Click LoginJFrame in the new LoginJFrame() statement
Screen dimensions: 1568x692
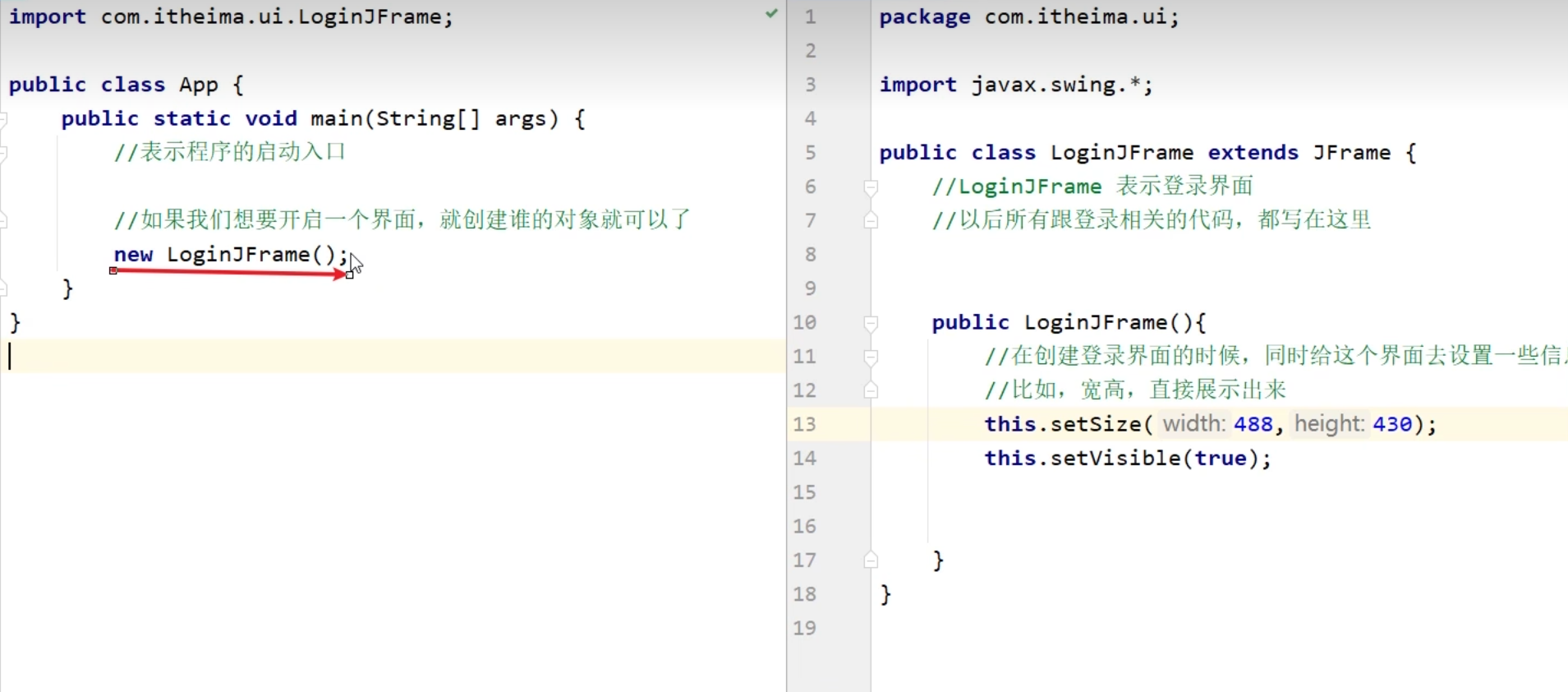click(238, 255)
